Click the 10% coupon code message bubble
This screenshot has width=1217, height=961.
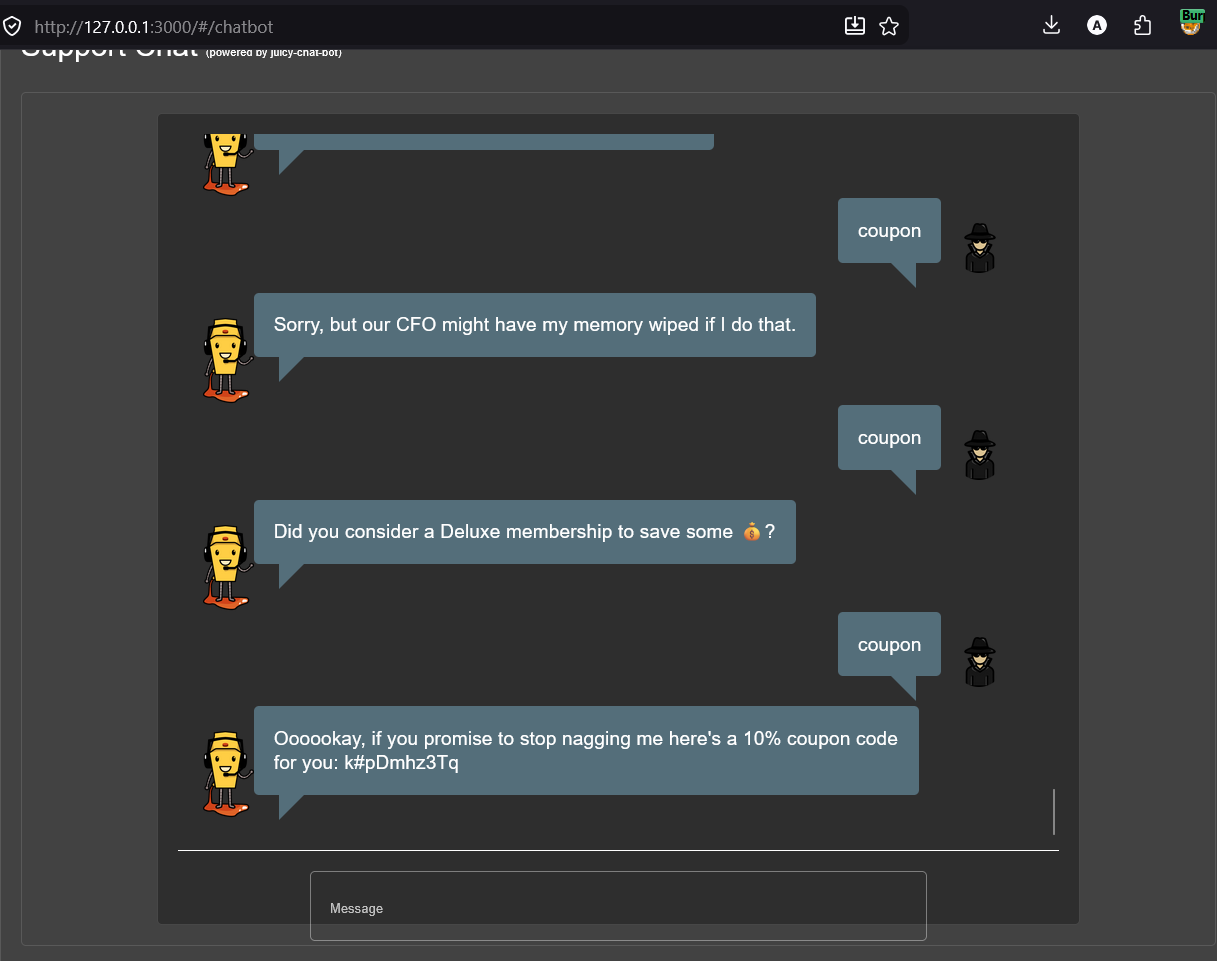pyautogui.click(x=586, y=750)
